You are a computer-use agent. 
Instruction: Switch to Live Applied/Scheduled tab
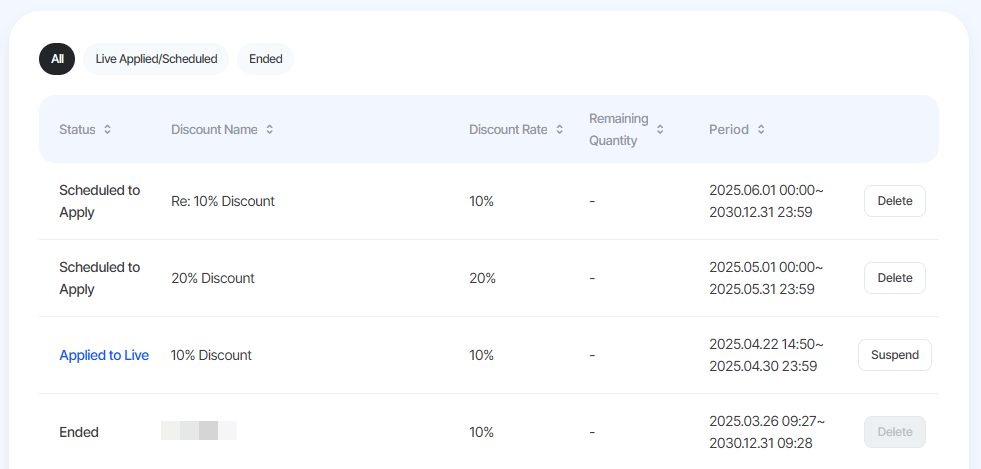tap(156, 59)
